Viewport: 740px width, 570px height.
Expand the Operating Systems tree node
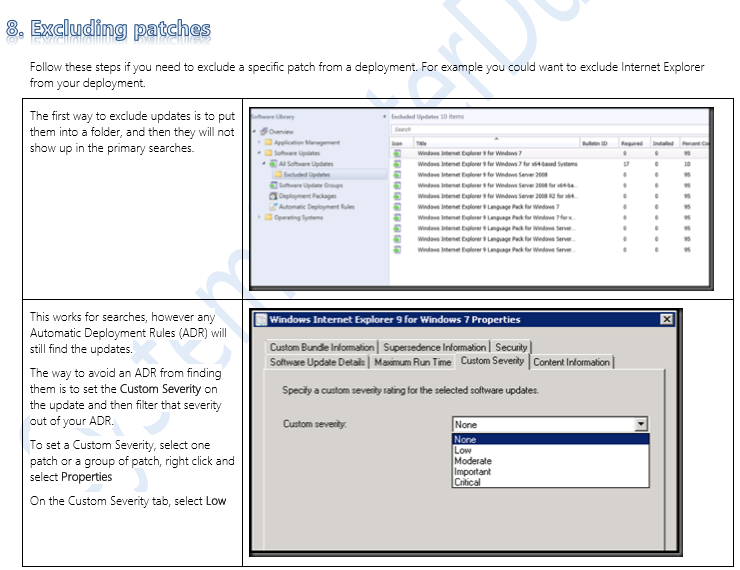pyautogui.click(x=259, y=217)
